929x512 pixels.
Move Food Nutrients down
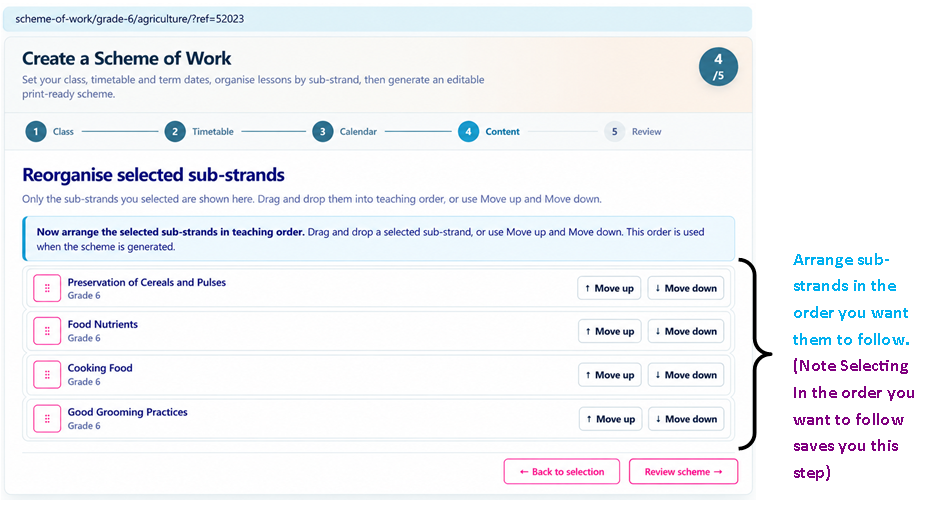tap(686, 331)
